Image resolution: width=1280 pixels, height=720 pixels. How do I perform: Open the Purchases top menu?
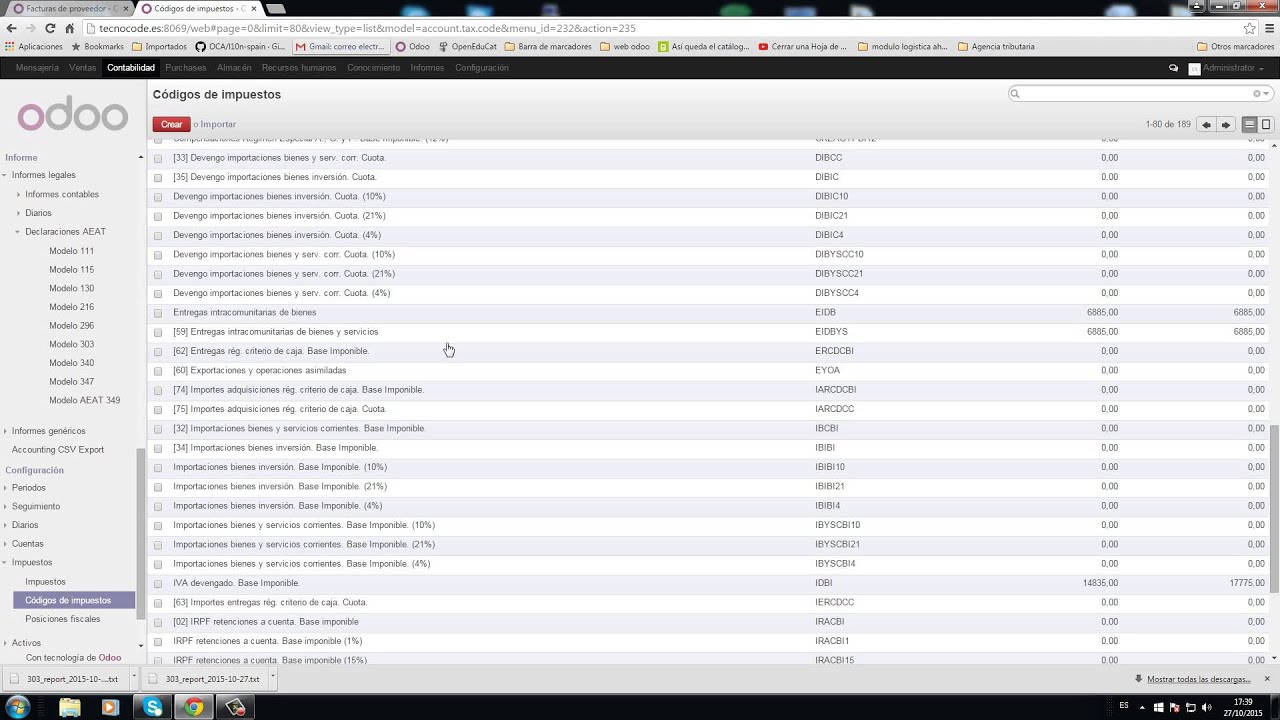[185, 68]
